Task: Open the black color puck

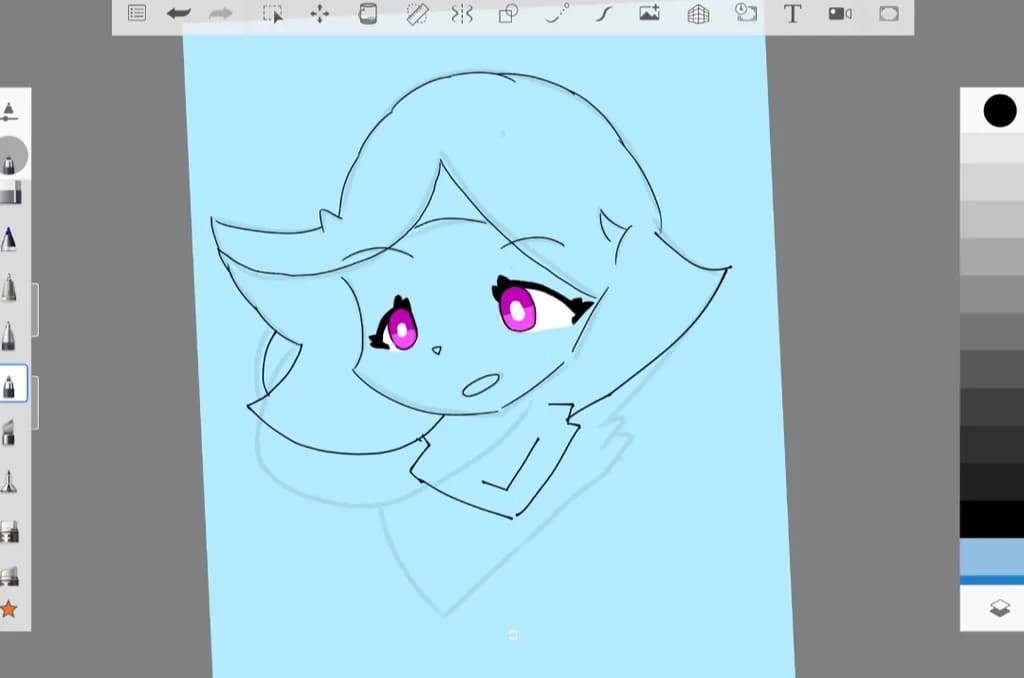Action: (1000, 110)
